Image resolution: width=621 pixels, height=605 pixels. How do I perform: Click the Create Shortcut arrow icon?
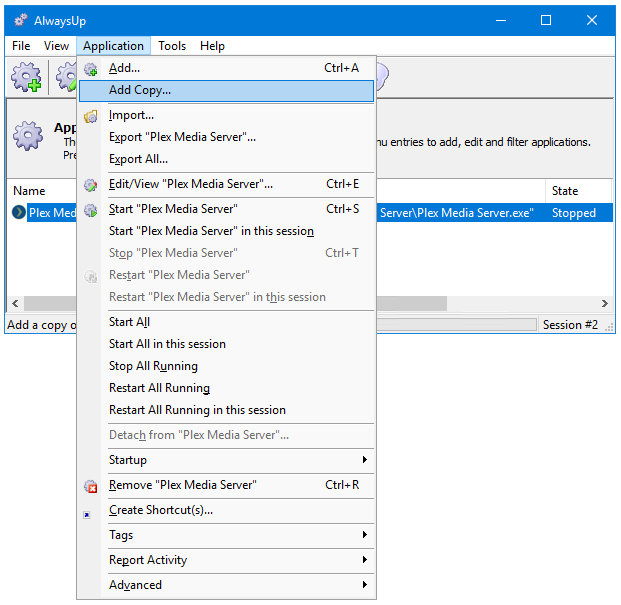87,515
